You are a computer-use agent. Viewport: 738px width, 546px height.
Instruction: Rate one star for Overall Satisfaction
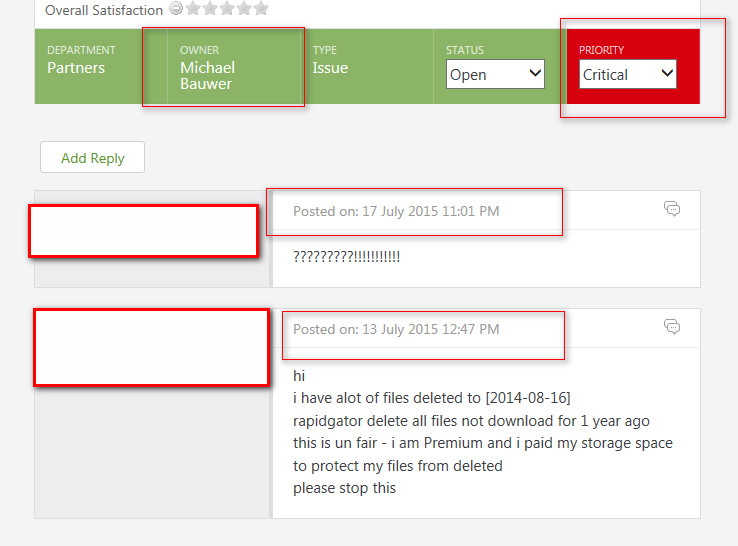(193, 9)
